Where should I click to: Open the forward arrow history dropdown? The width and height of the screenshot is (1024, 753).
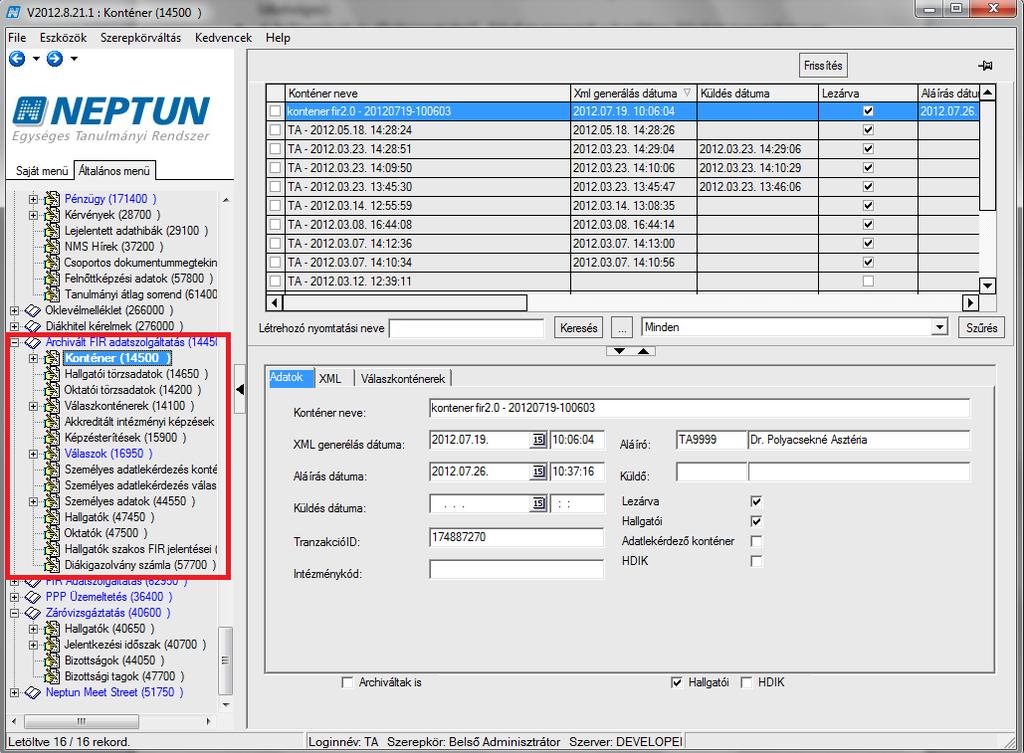pos(74,59)
